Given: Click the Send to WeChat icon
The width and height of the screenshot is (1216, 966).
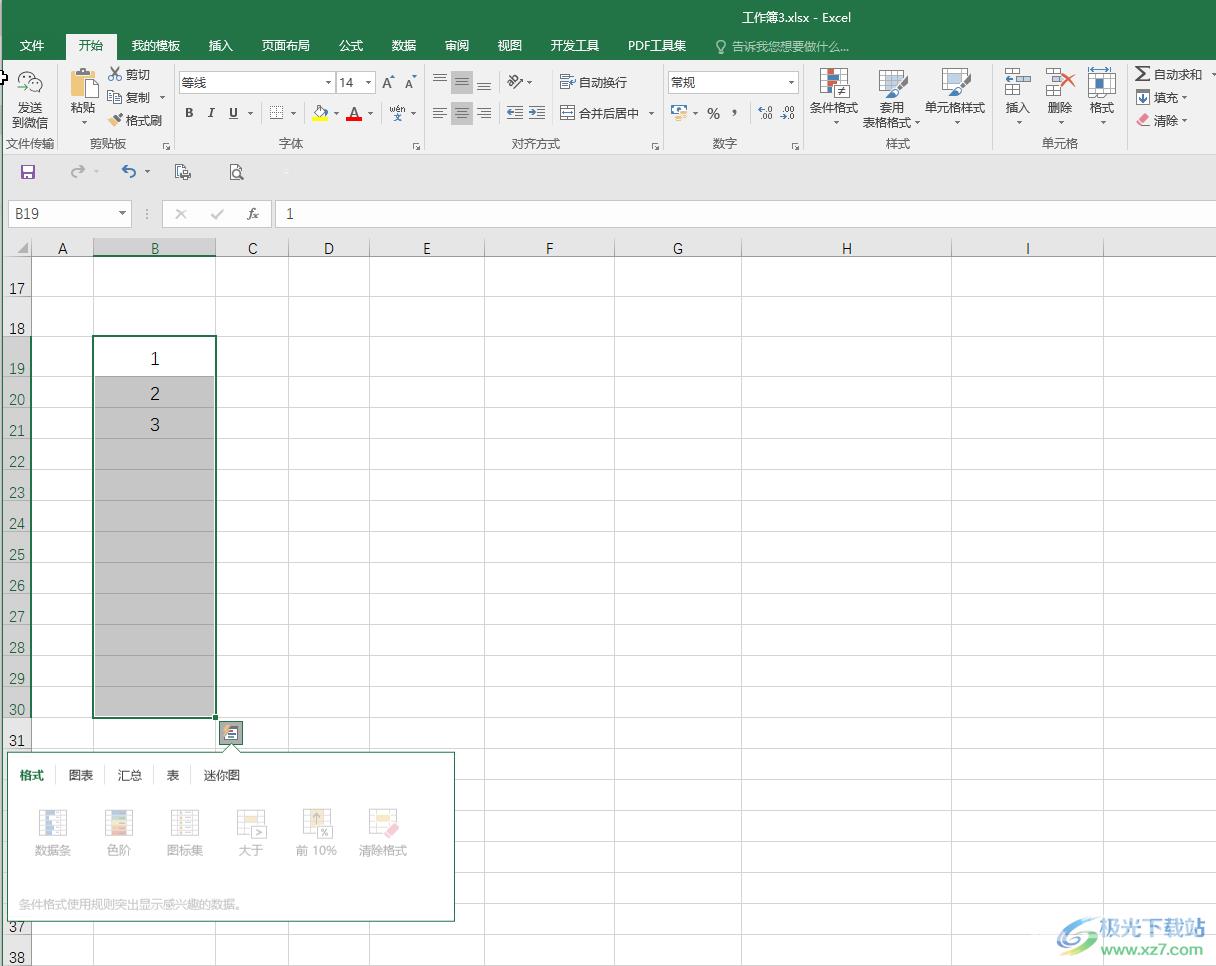Looking at the screenshot, I should (30, 84).
